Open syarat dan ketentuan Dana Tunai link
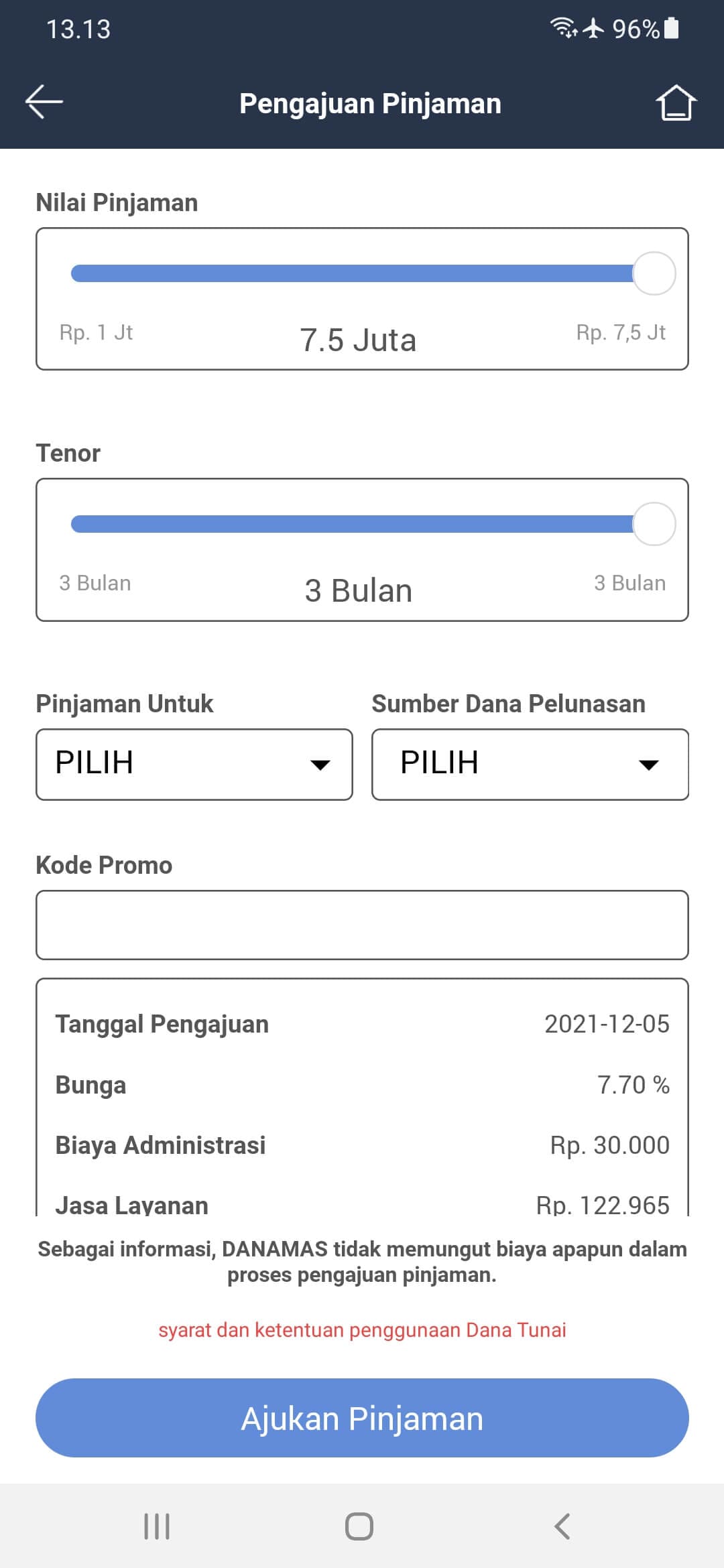 (x=362, y=1330)
